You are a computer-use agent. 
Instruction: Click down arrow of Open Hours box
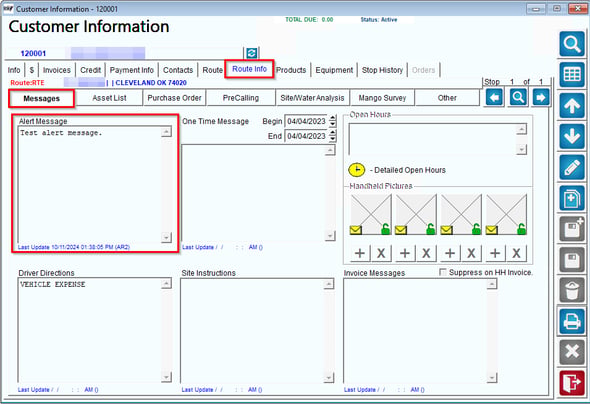(x=521, y=149)
